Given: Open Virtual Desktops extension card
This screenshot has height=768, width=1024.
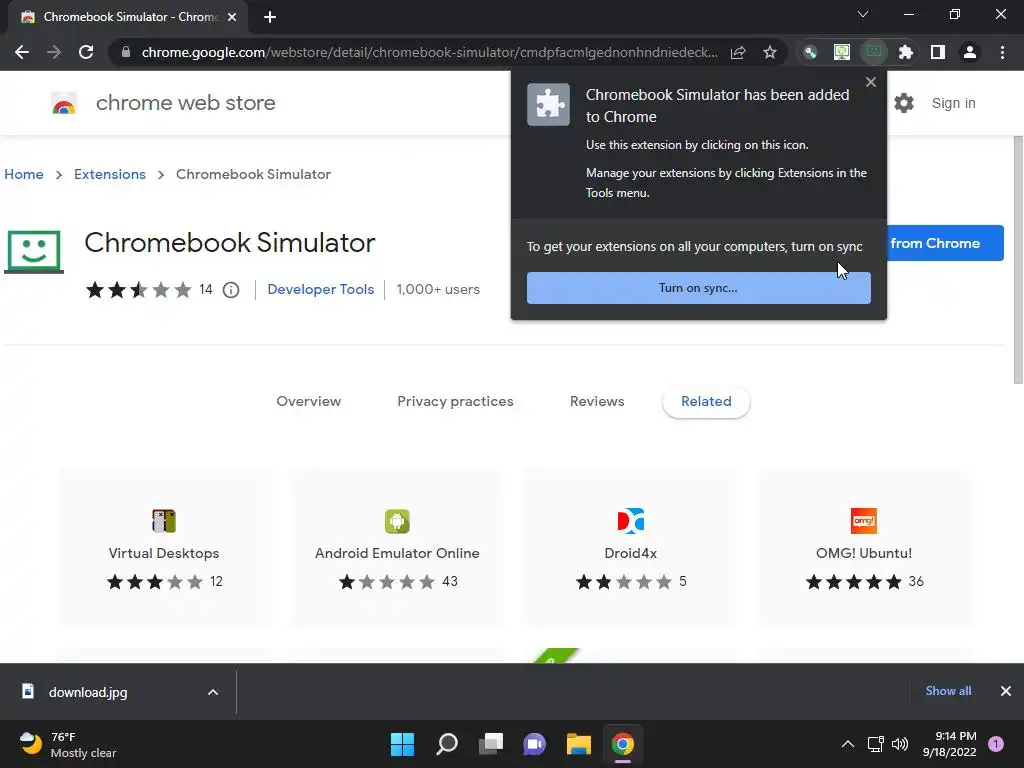Looking at the screenshot, I should coord(164,548).
